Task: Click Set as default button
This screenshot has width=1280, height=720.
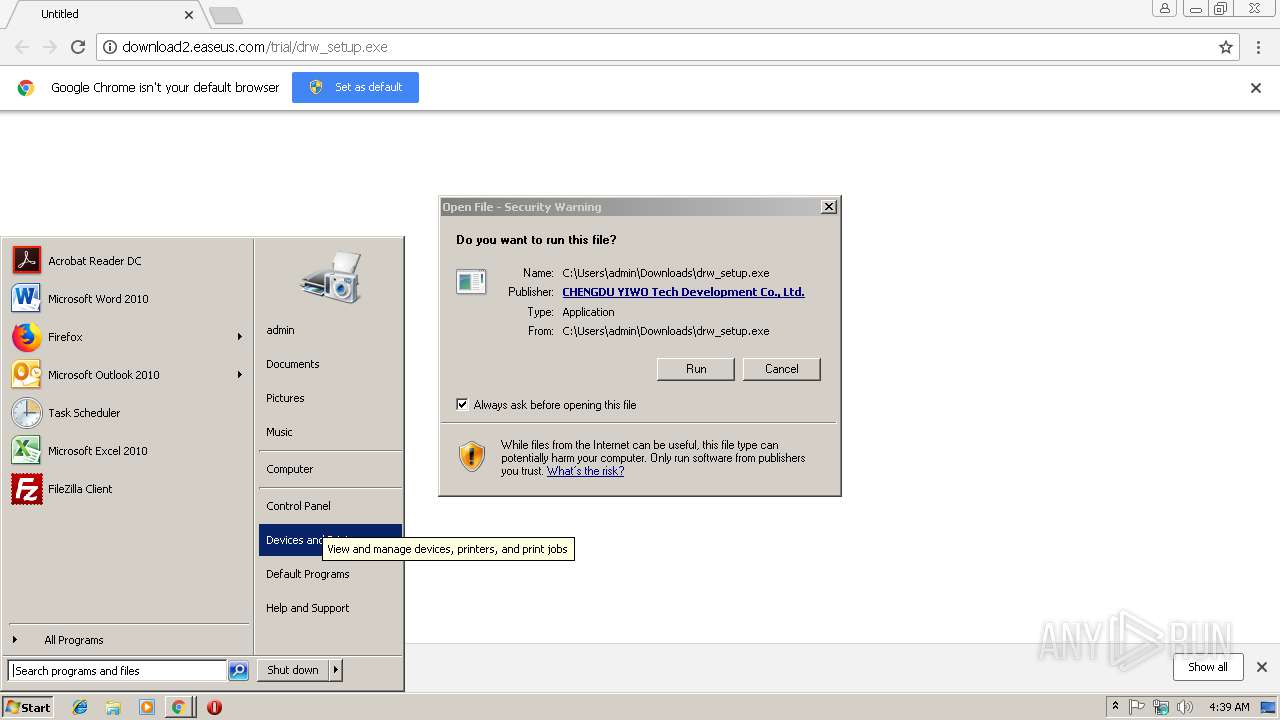Action: coord(355,87)
